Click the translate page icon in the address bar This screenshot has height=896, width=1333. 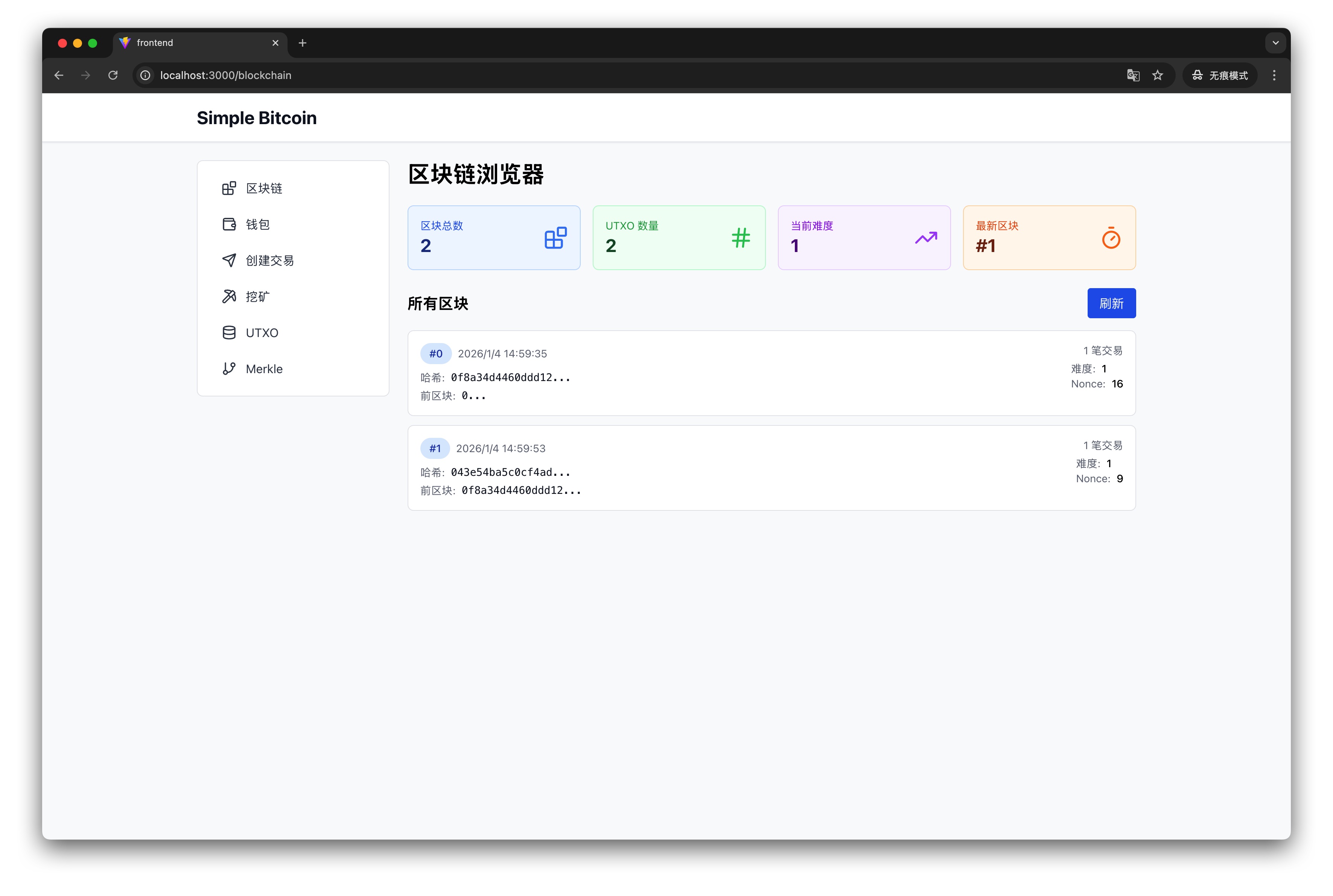tap(1133, 76)
